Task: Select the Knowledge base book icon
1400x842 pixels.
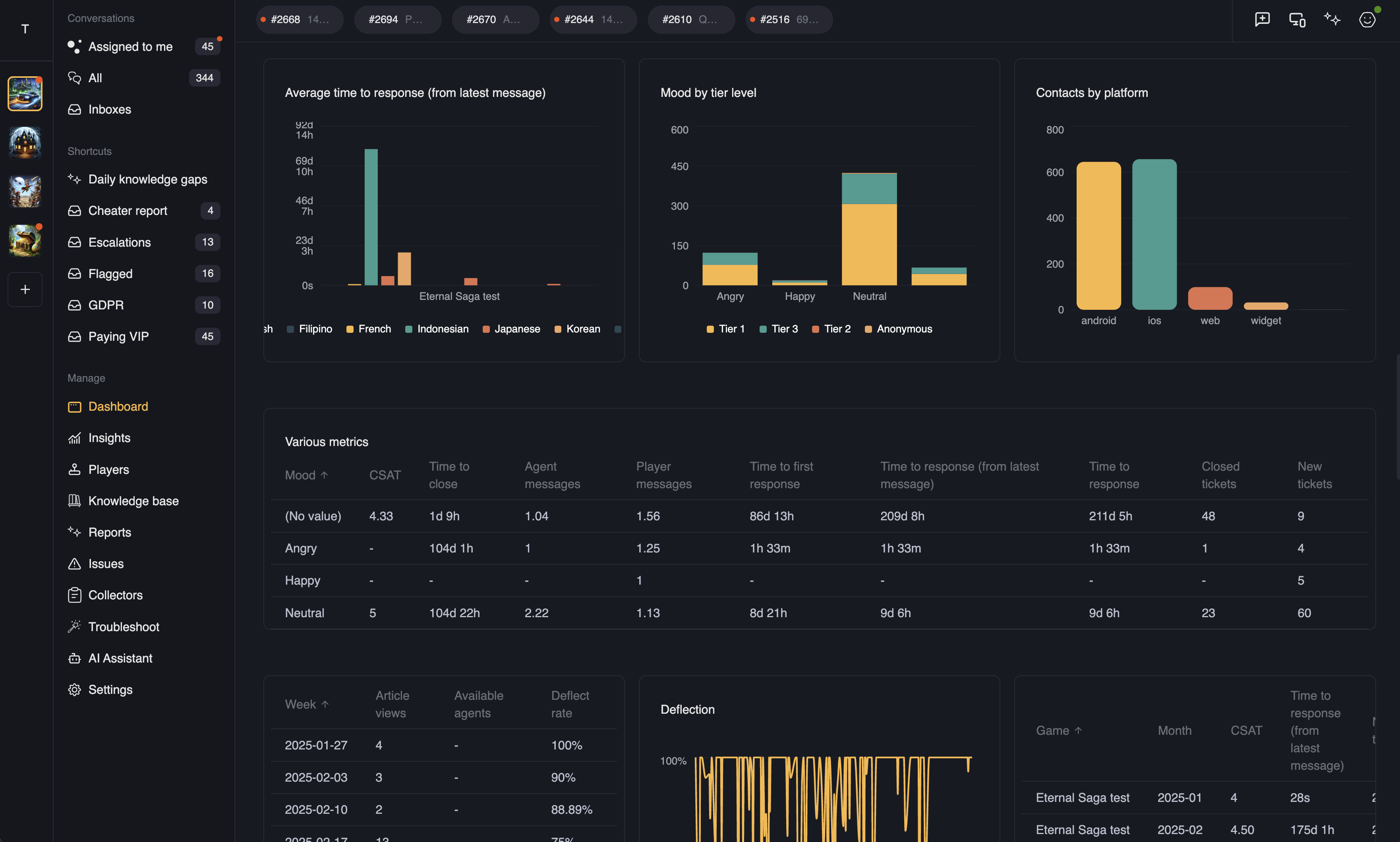Action: [x=75, y=500]
